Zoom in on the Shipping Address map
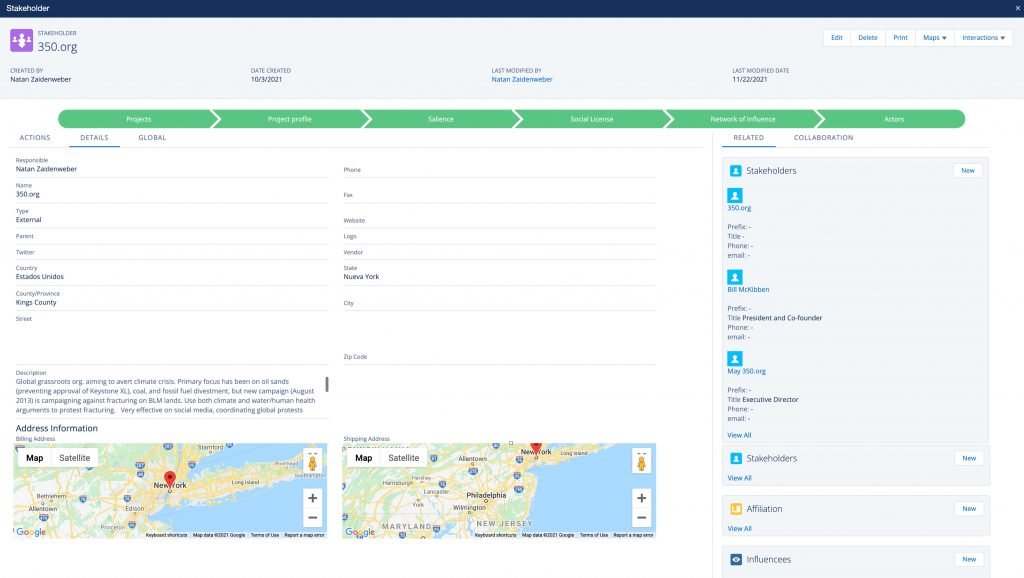Viewport: 1024px width, 578px height. [x=641, y=498]
